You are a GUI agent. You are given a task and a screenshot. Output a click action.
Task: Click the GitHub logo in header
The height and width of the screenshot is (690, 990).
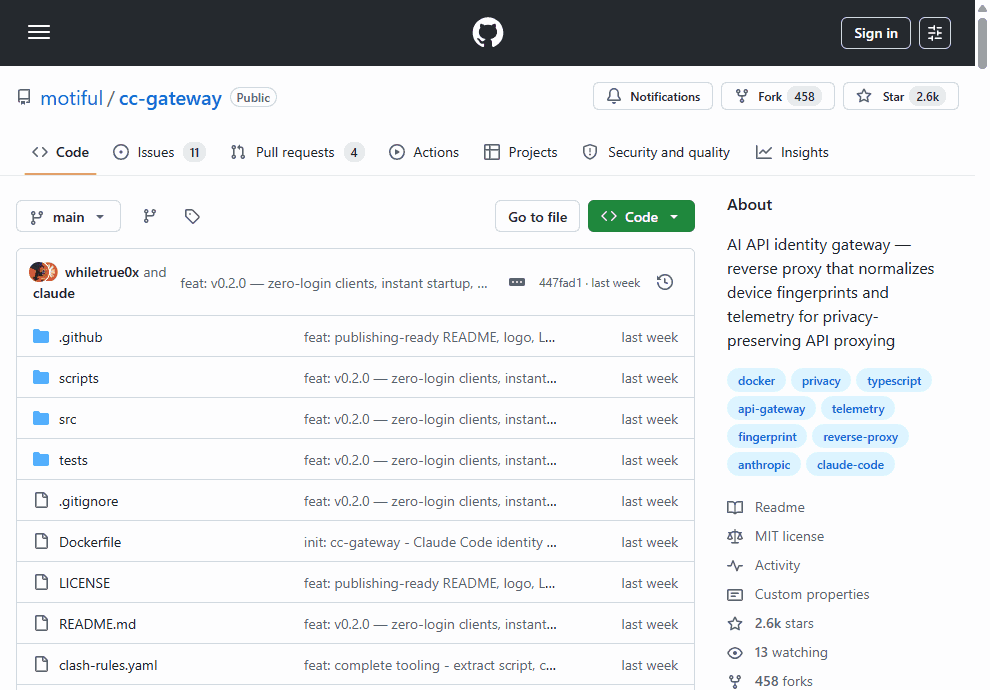[x=488, y=33]
